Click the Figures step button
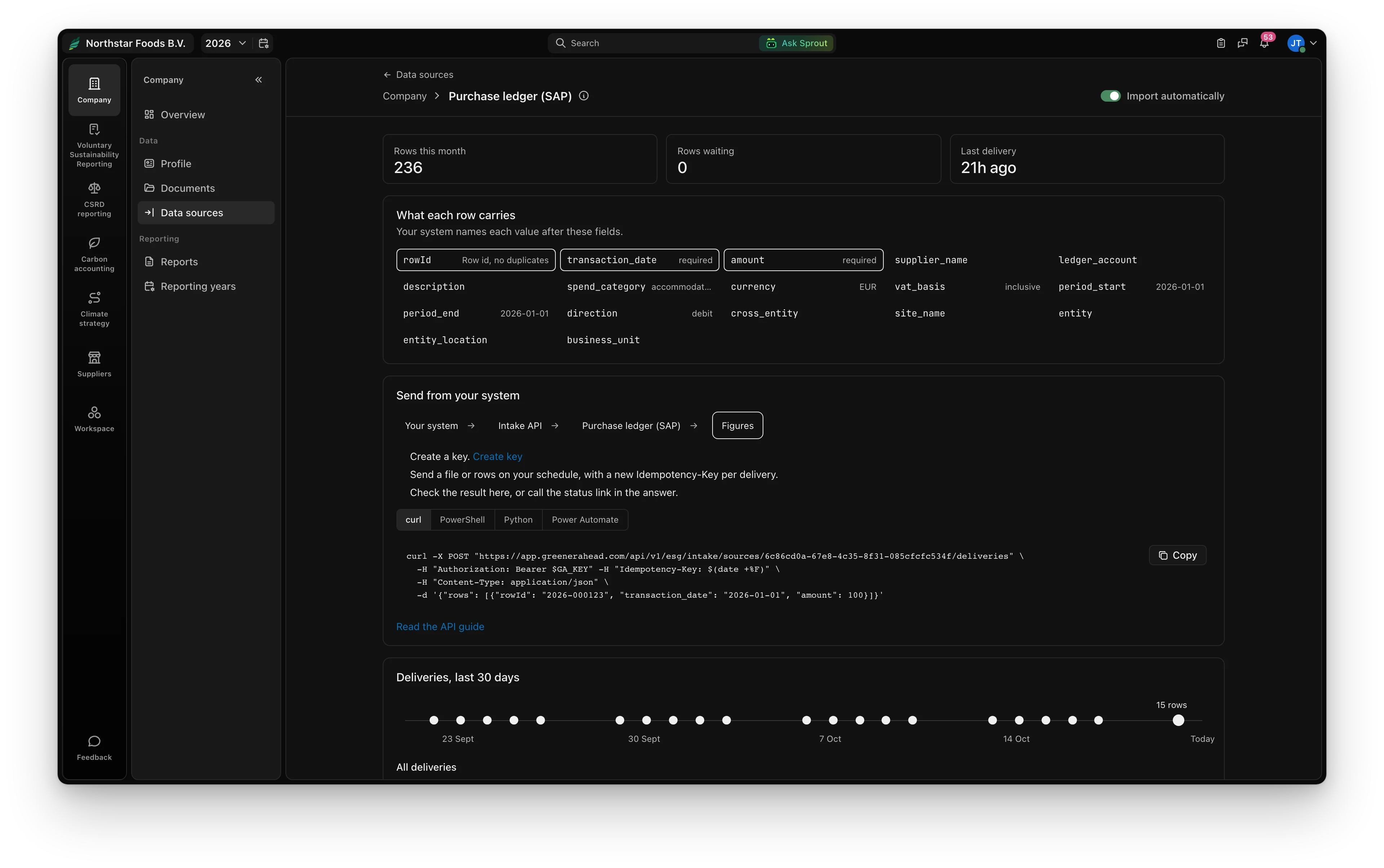This screenshot has height=868, width=1384. 737,425
